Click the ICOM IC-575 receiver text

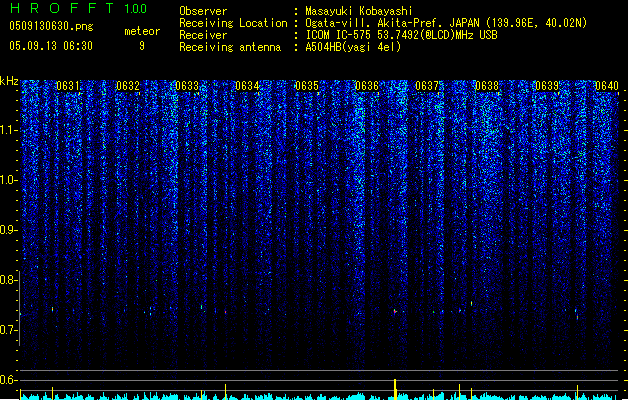pyautogui.click(x=401, y=35)
